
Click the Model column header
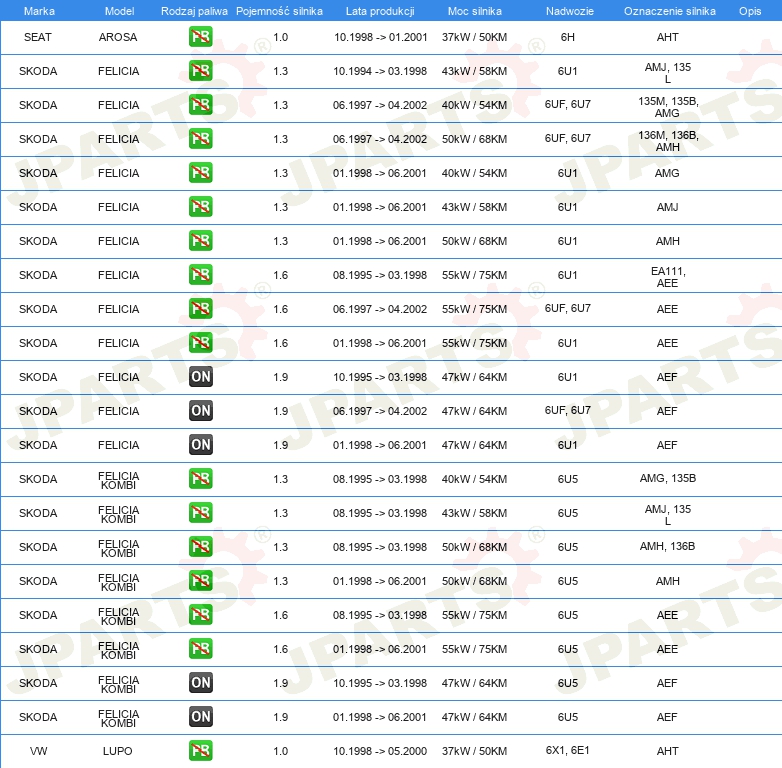click(119, 11)
